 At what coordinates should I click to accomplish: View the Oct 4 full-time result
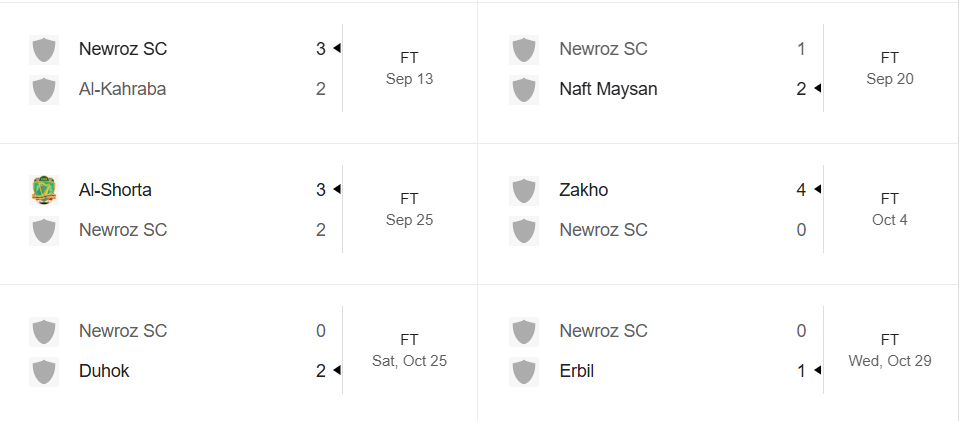click(890, 209)
